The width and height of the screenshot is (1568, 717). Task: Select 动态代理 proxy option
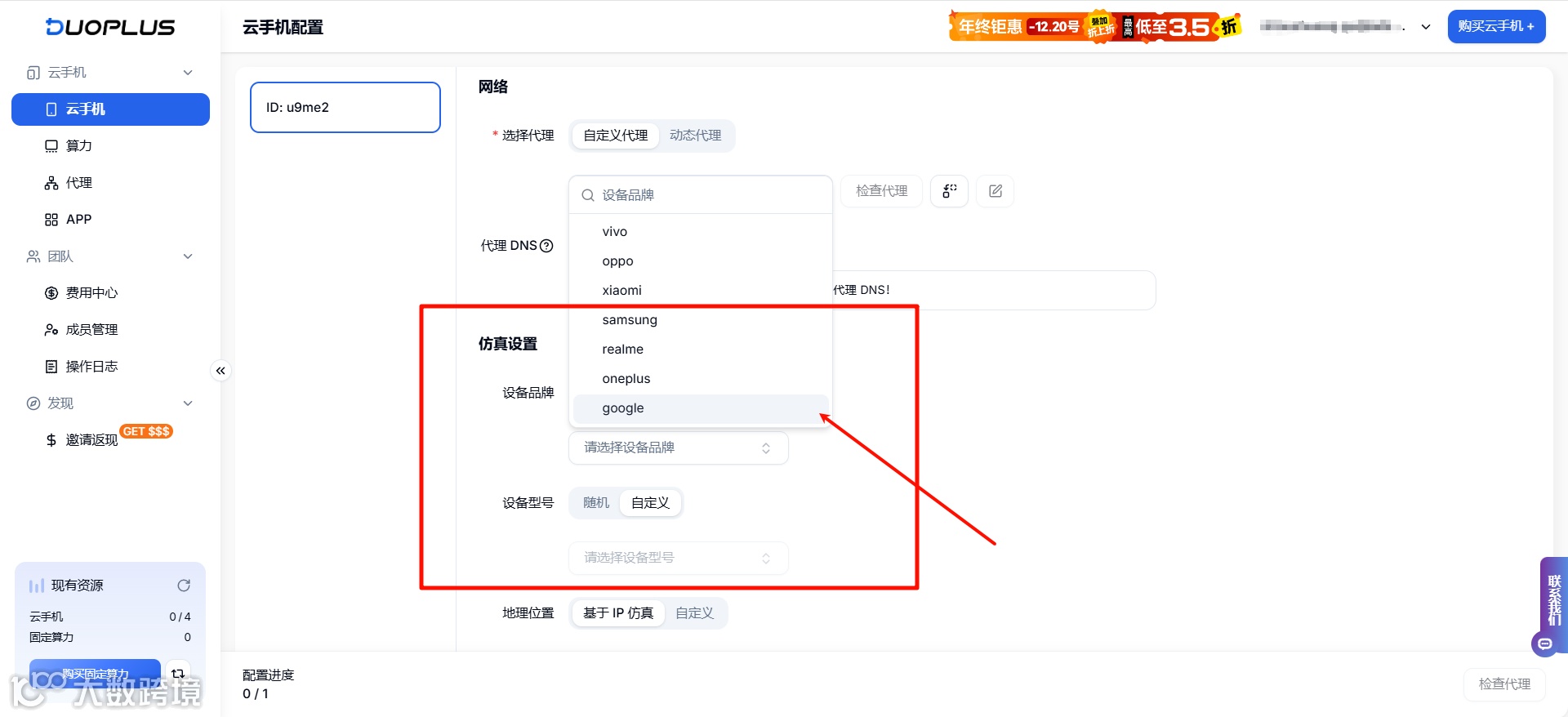(x=696, y=136)
